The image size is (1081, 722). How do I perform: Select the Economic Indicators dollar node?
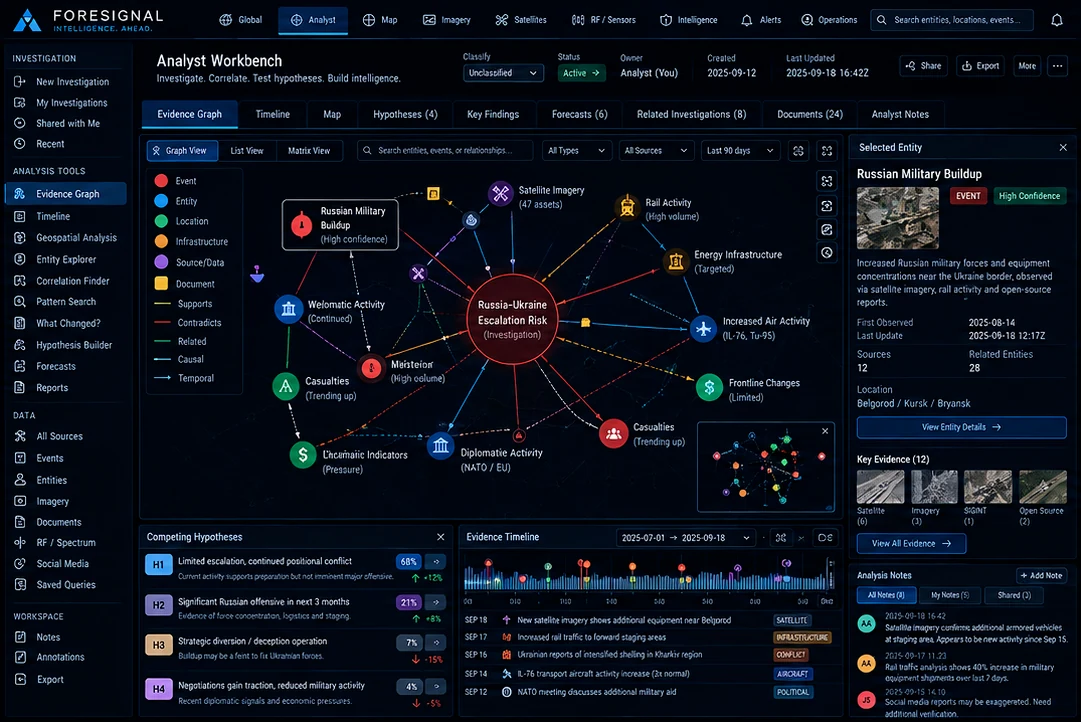click(303, 454)
